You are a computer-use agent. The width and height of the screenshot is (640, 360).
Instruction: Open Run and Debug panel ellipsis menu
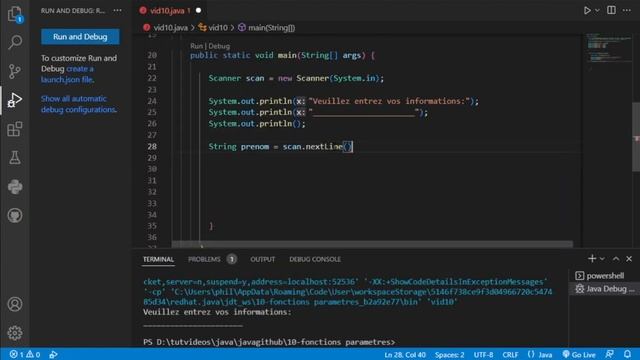(118, 11)
